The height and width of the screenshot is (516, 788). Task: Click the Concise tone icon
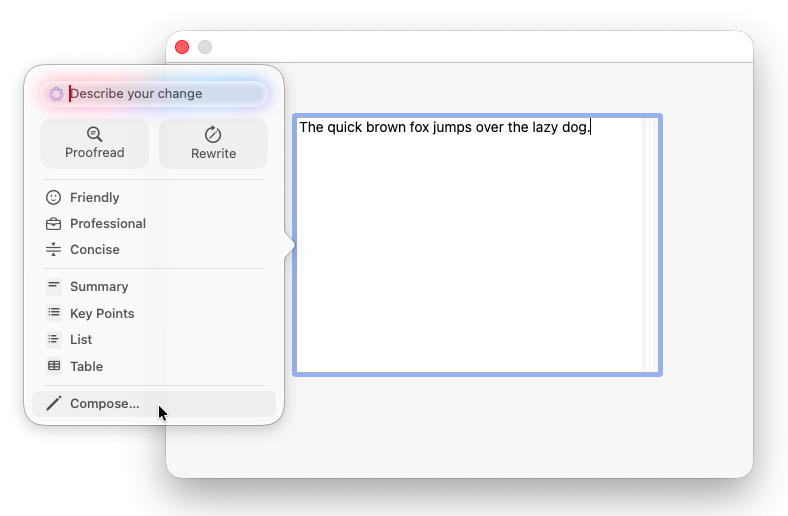coord(54,250)
